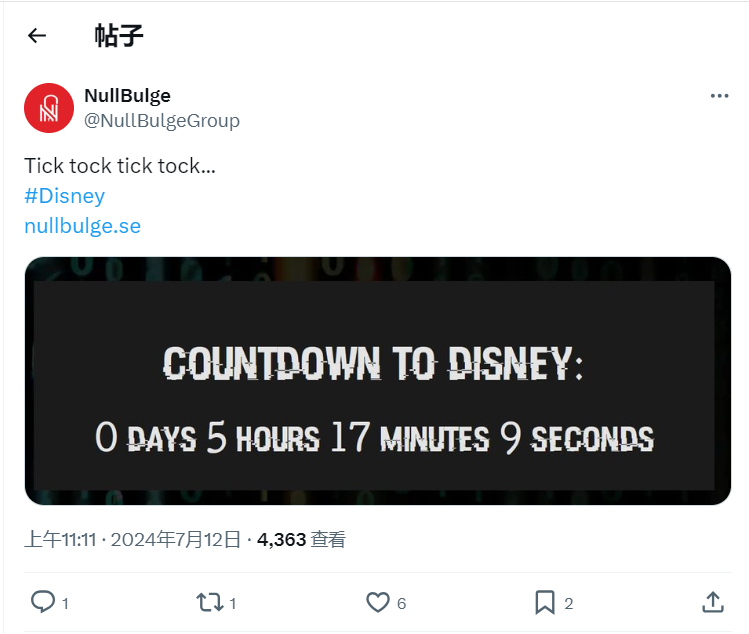Click the repost arrows icon
The image size is (749, 634).
pos(209,601)
